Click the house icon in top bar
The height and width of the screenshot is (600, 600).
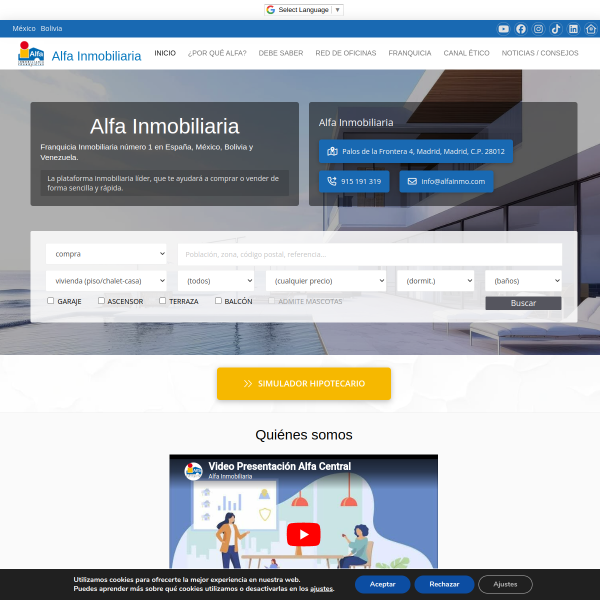coord(591,29)
